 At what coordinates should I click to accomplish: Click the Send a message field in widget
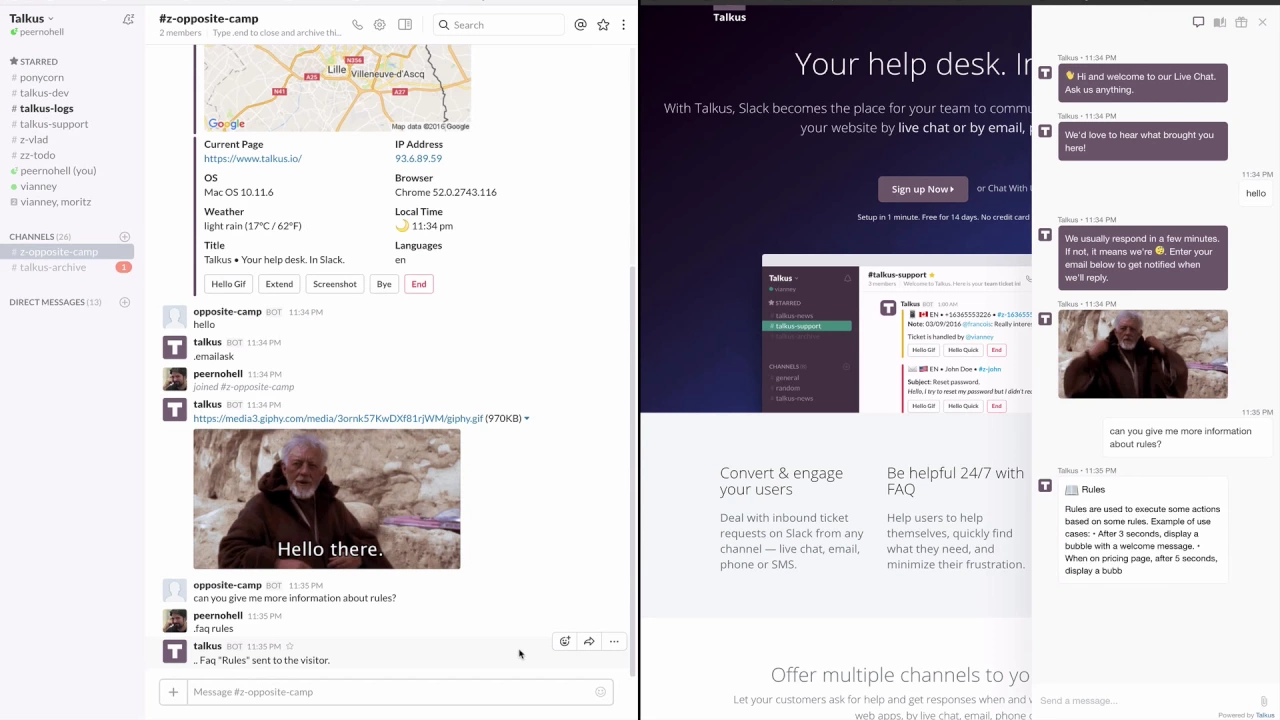(x=1145, y=700)
